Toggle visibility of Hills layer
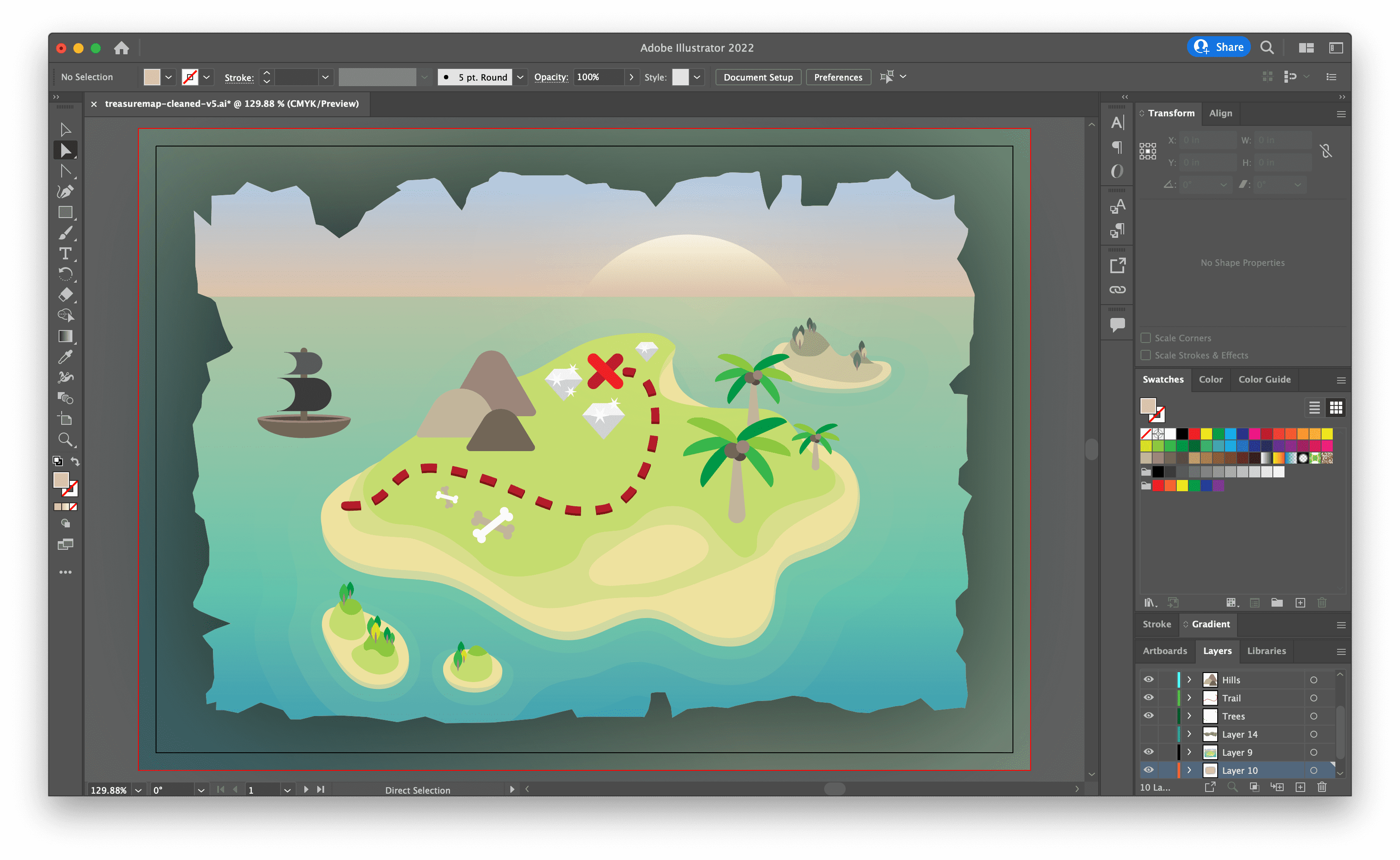Image resolution: width=1400 pixels, height=860 pixels. (1148, 679)
